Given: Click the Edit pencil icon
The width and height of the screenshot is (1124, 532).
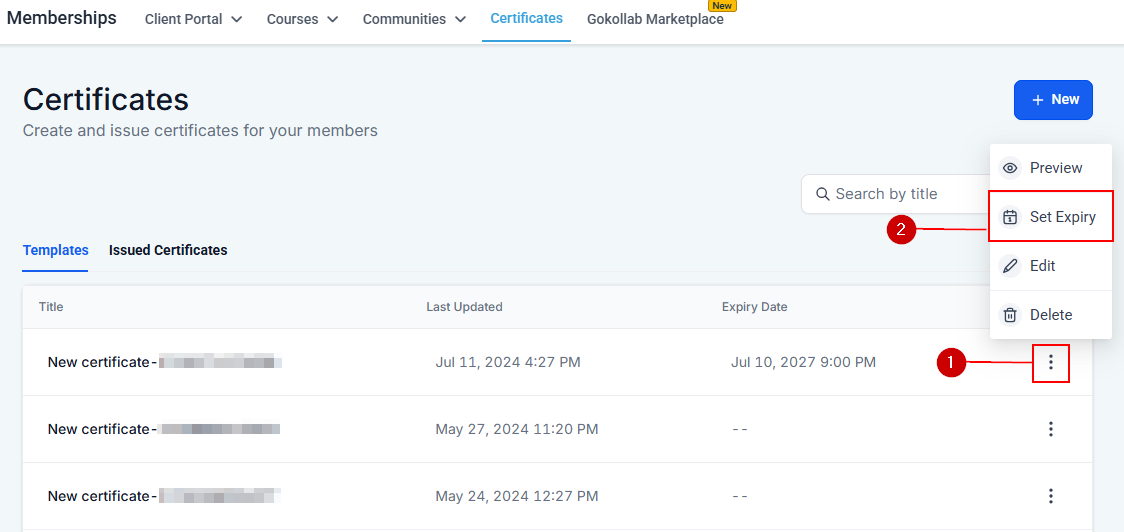Looking at the screenshot, I should click(1010, 266).
